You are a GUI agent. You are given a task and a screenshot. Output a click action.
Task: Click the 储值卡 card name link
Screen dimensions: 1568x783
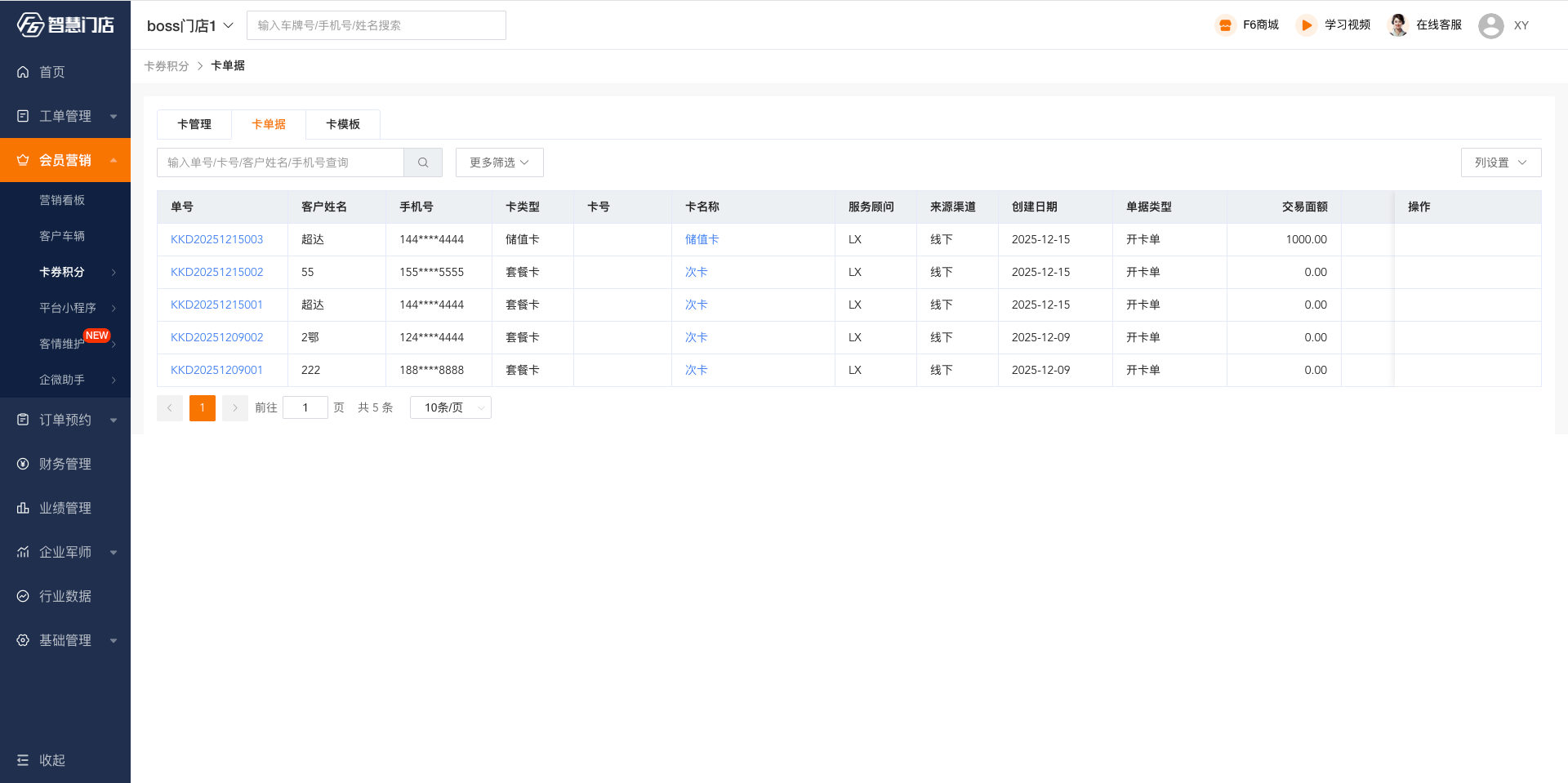[x=702, y=239]
